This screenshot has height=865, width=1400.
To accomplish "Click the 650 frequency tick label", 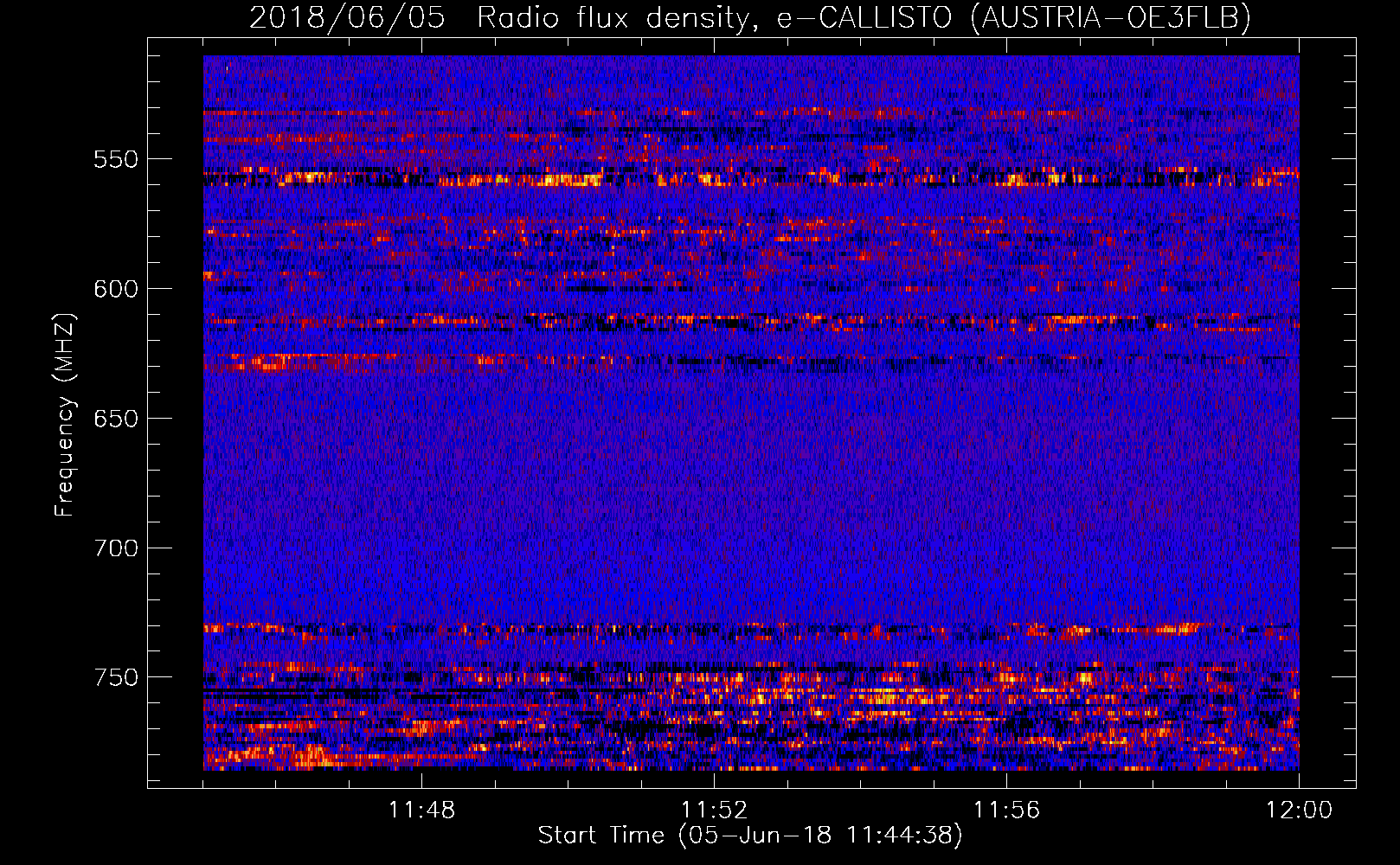I will point(116,419).
